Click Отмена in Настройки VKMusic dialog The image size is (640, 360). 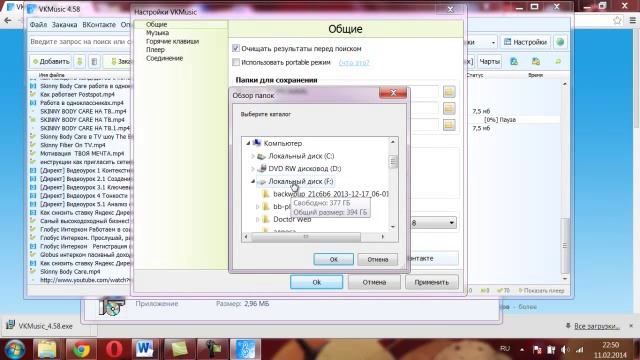tap(374, 282)
